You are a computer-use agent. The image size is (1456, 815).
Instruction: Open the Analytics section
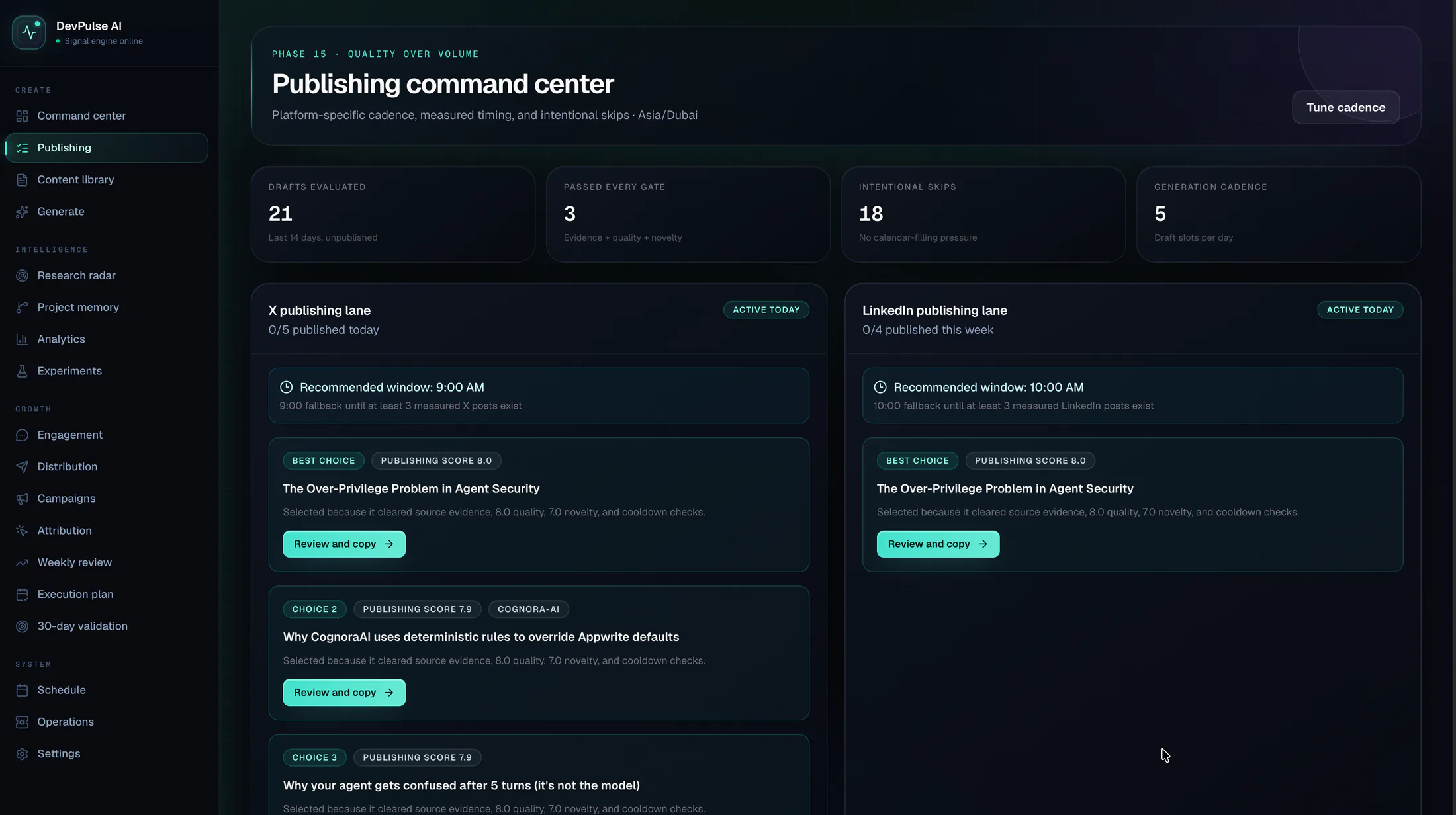[107, 339]
